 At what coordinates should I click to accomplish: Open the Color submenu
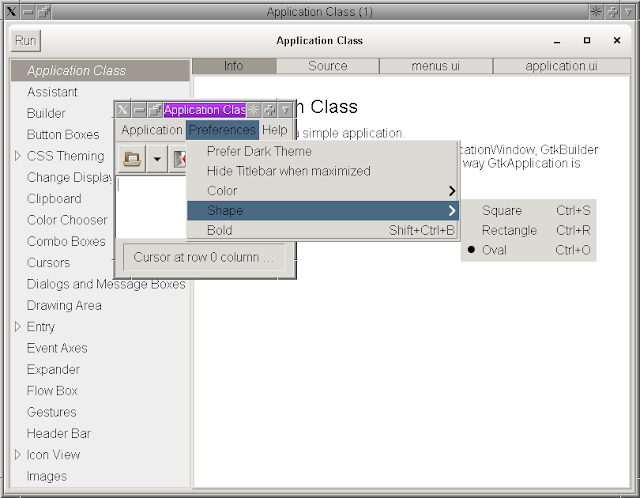[323, 191]
